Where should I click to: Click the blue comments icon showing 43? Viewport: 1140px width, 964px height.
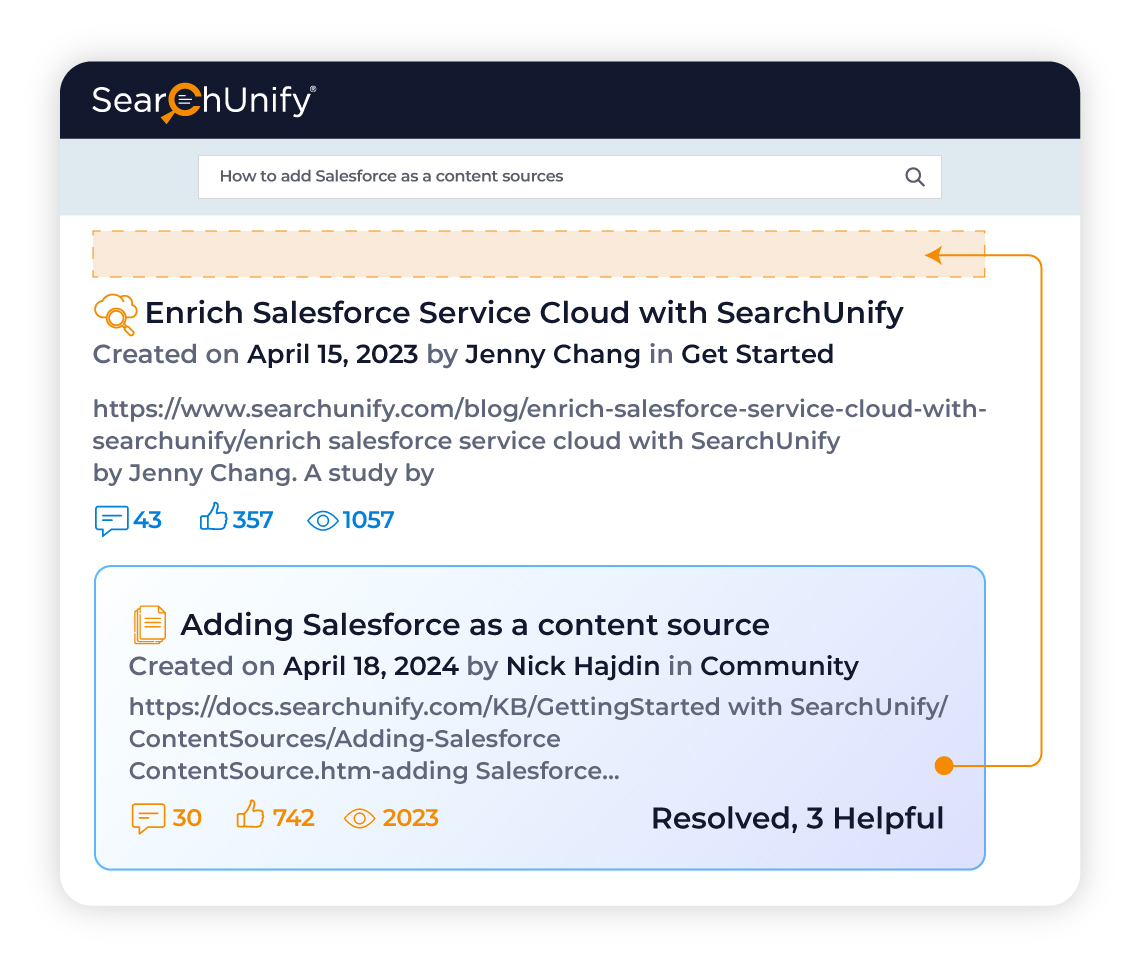click(x=111, y=521)
